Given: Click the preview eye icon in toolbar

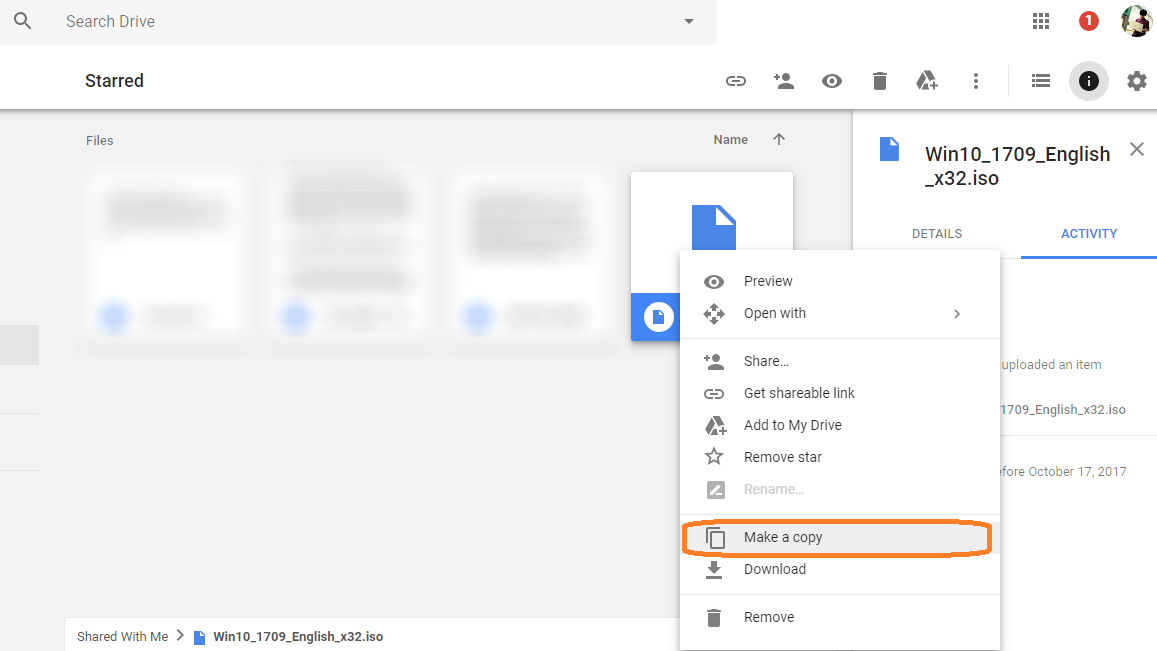Looking at the screenshot, I should 832,81.
